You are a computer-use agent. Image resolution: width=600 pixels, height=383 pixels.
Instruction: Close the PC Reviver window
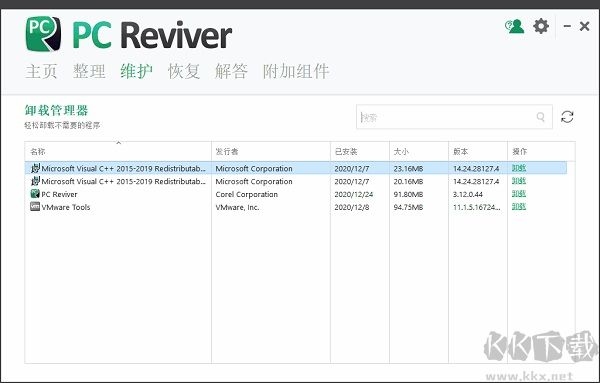[584, 26]
